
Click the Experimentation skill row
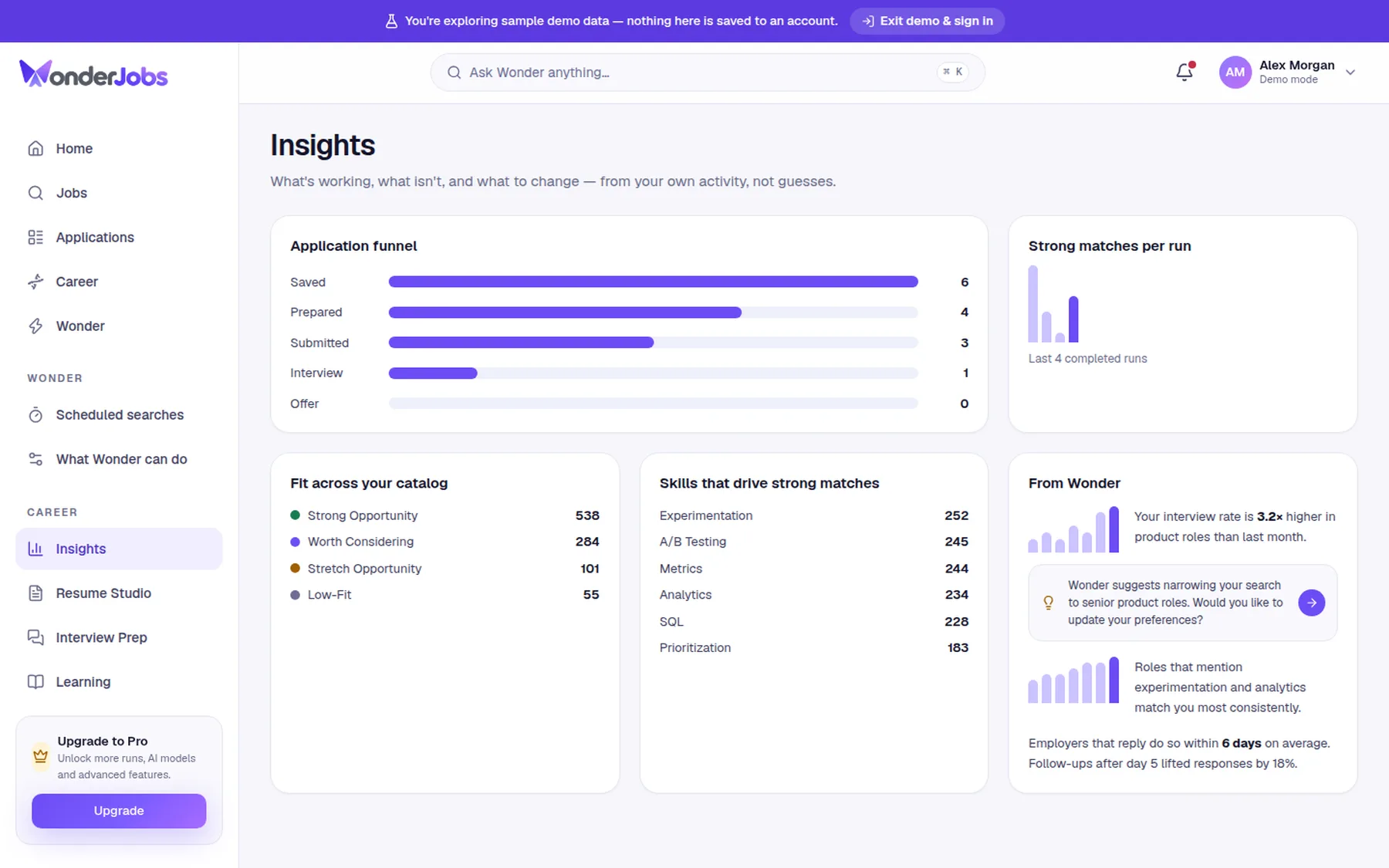coord(814,515)
